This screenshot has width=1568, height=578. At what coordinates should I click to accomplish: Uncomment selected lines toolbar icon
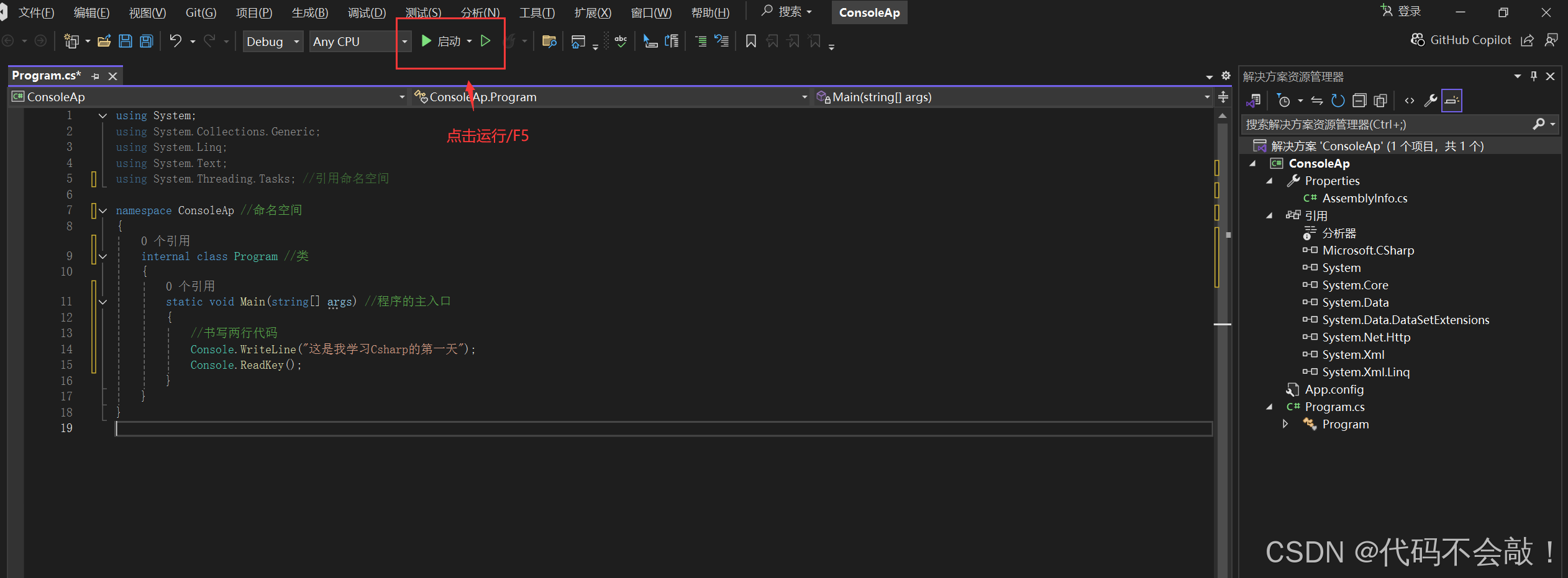coord(721,42)
